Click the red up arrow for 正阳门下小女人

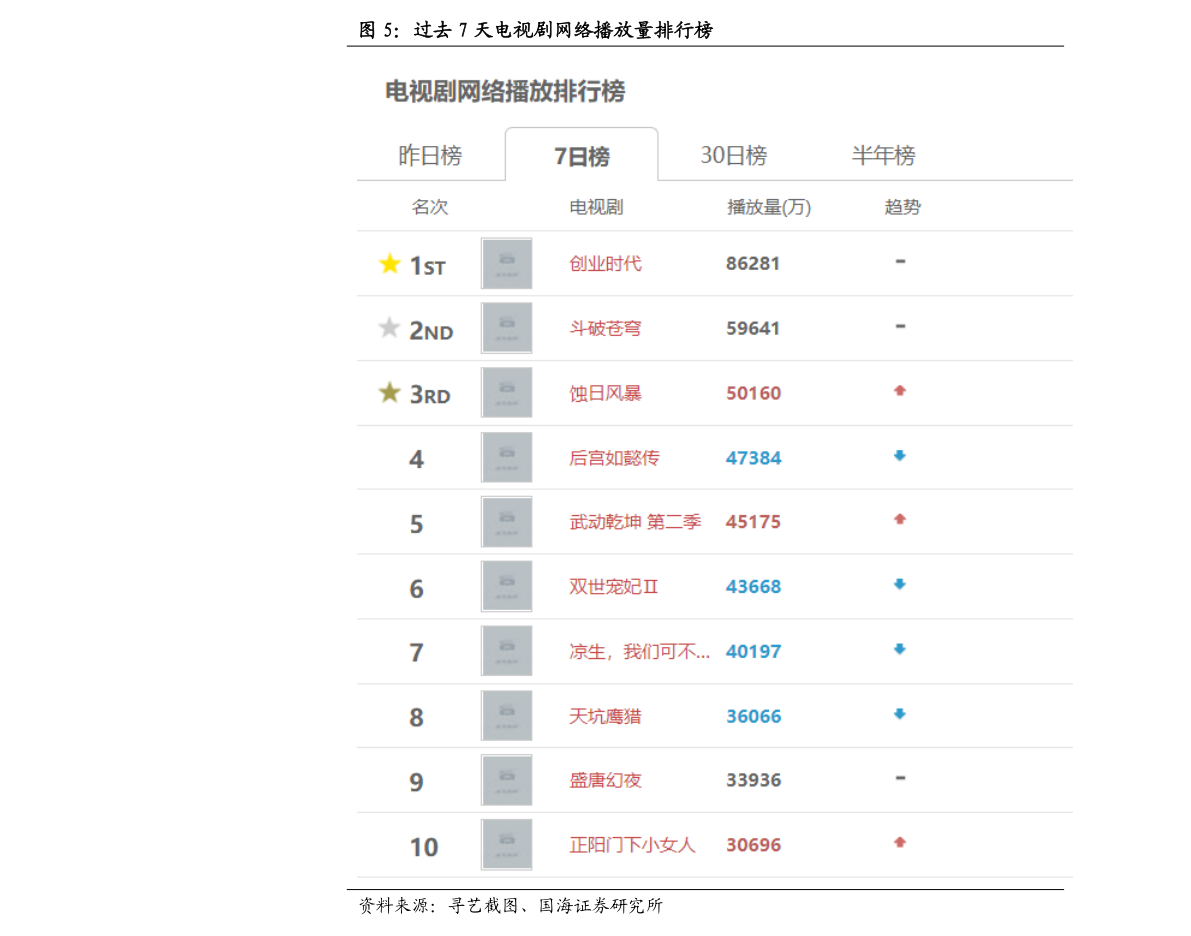pyautogui.click(x=900, y=843)
